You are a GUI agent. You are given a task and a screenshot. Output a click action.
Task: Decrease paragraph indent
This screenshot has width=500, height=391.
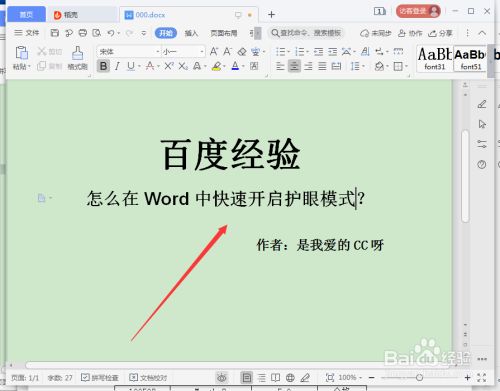tap(319, 51)
